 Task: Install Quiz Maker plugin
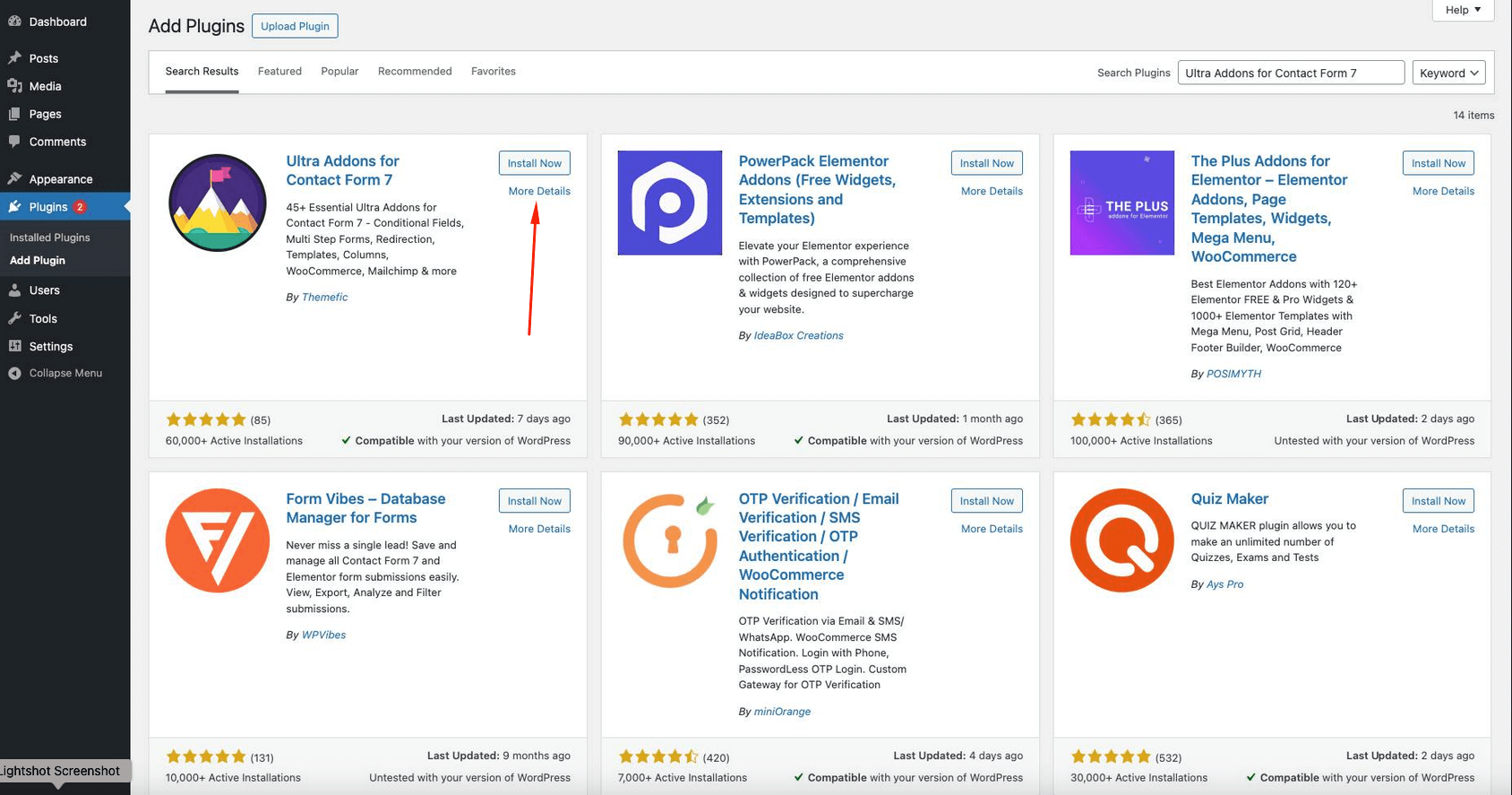coord(1439,501)
